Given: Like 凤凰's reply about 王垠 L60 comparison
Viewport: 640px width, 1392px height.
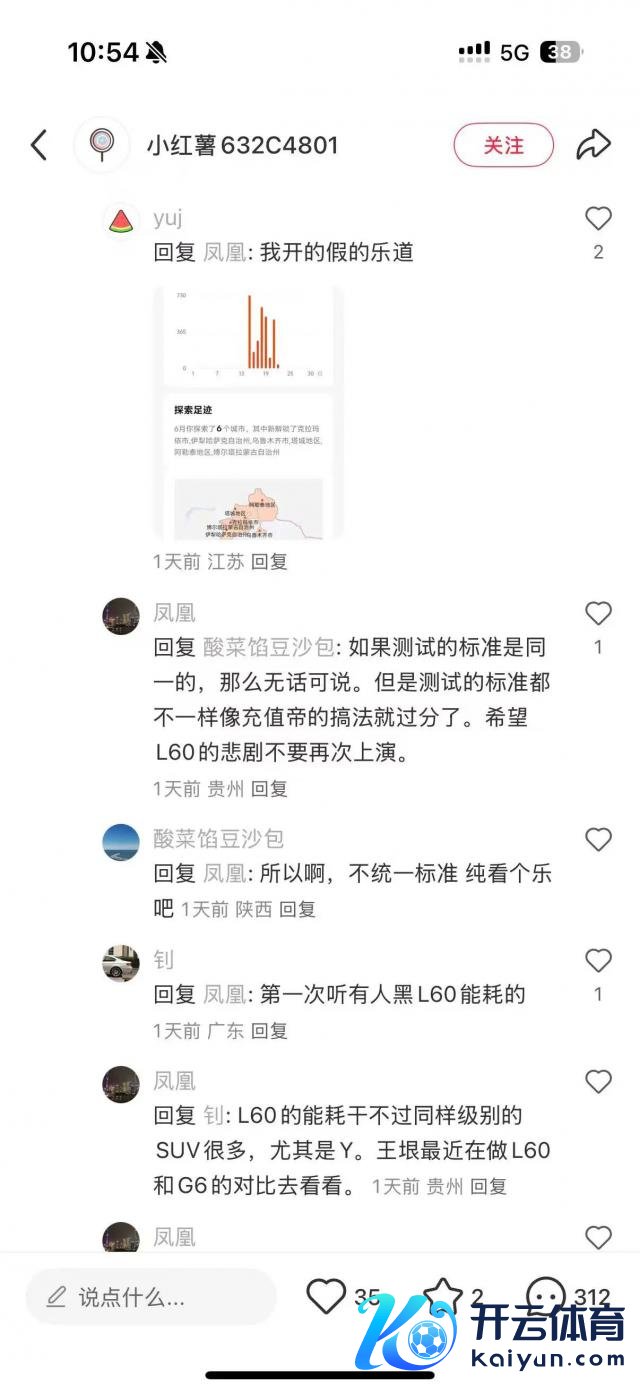Looking at the screenshot, I should click(x=598, y=1082).
